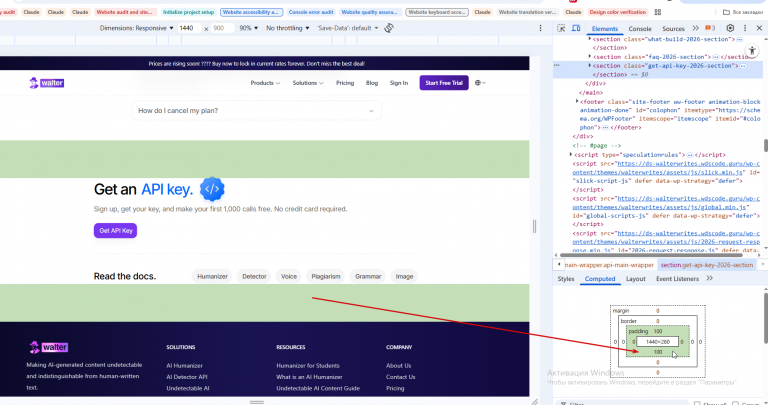Open DevTools settings gear
The width and height of the screenshot is (768, 405).
click(730, 28)
